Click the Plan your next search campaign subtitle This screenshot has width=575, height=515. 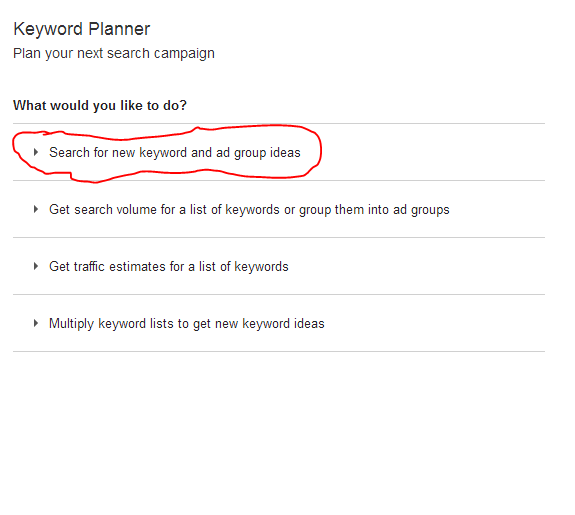pyautogui.click(x=114, y=54)
